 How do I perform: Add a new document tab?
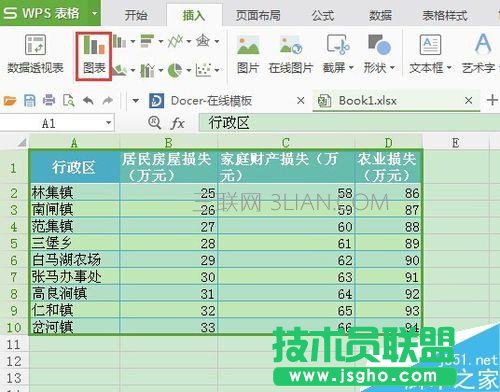[492, 100]
